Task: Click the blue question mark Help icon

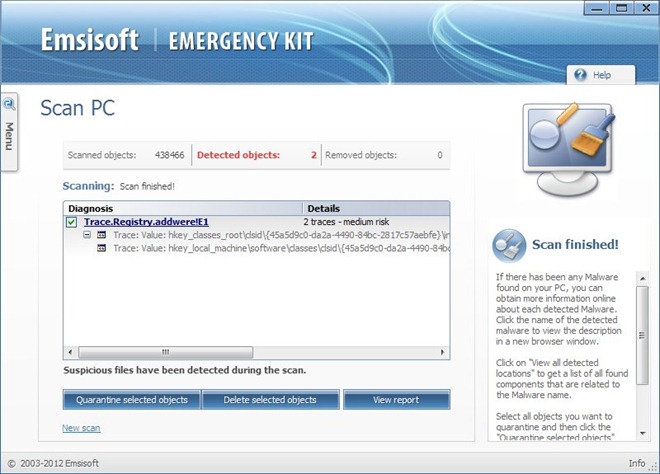Action: [580, 75]
